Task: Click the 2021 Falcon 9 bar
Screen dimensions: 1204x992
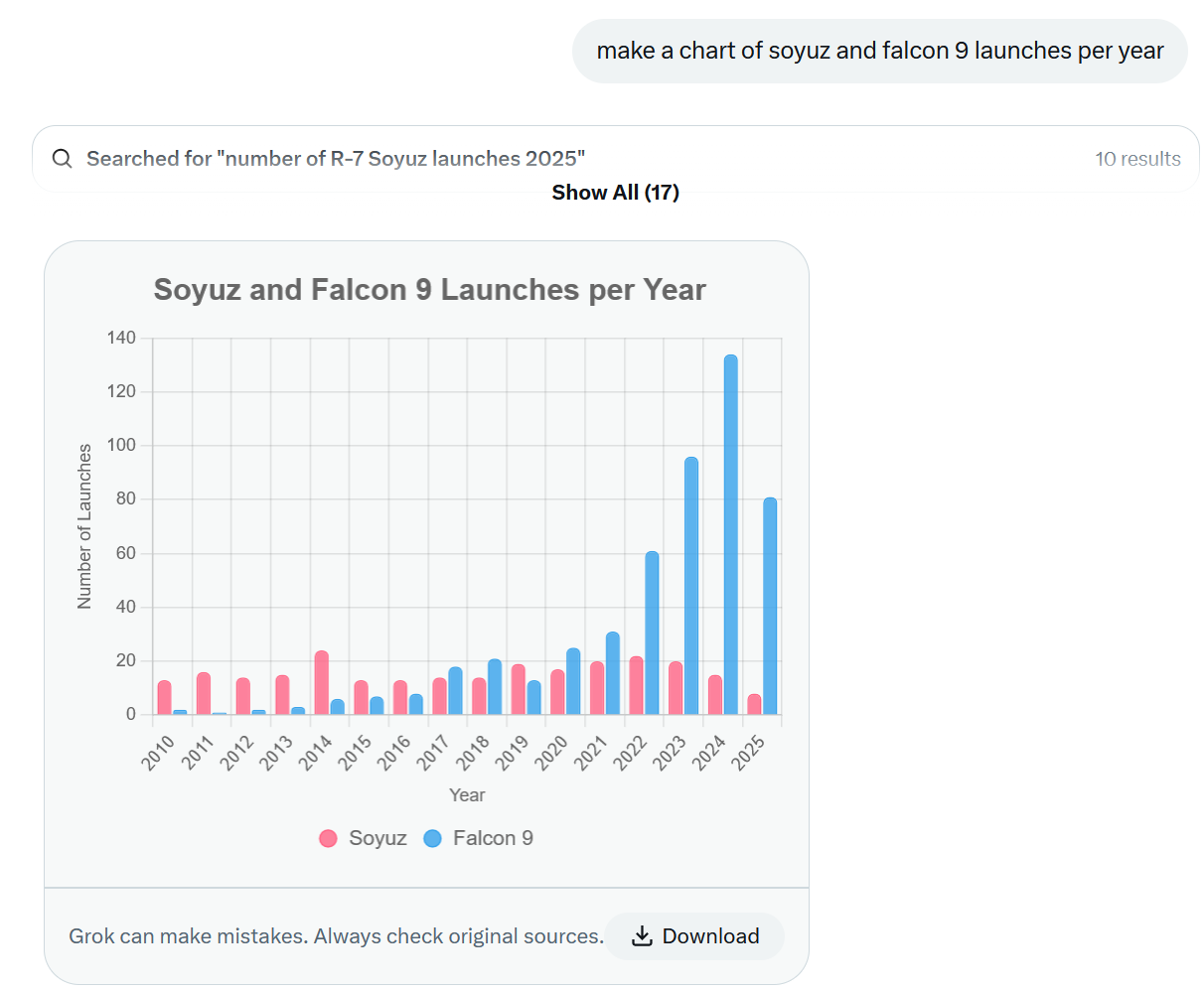Action: click(x=613, y=673)
